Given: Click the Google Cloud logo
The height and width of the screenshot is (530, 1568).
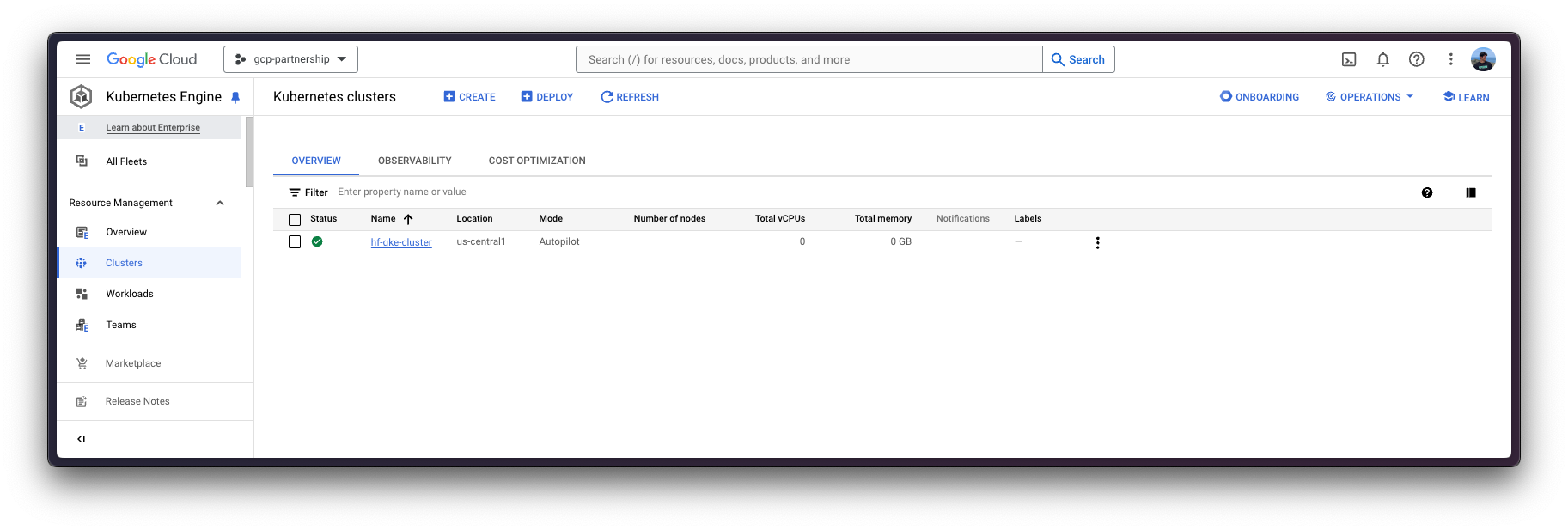Looking at the screenshot, I should pos(152,59).
